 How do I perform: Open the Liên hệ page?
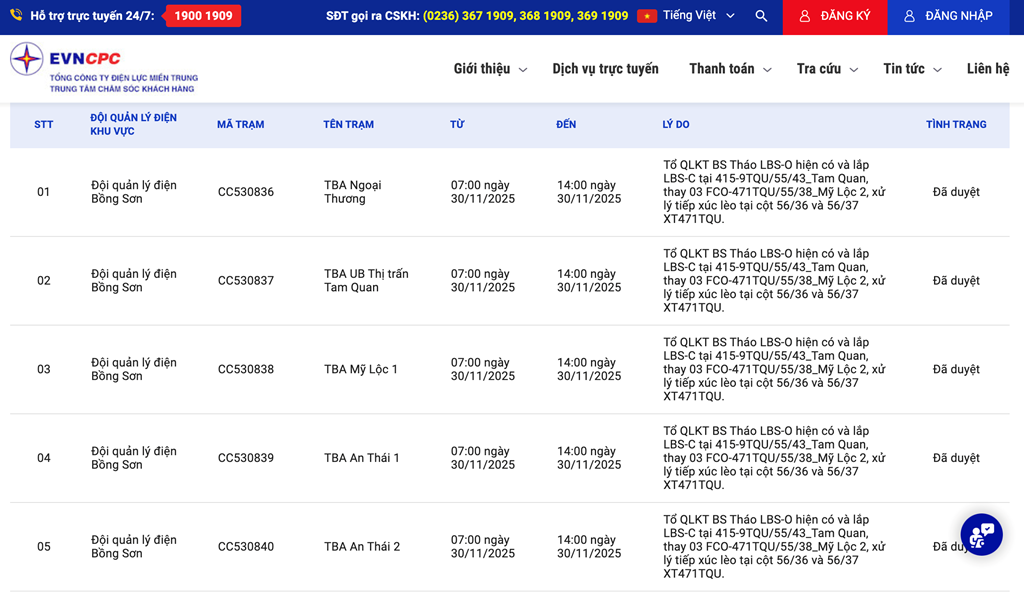987,69
